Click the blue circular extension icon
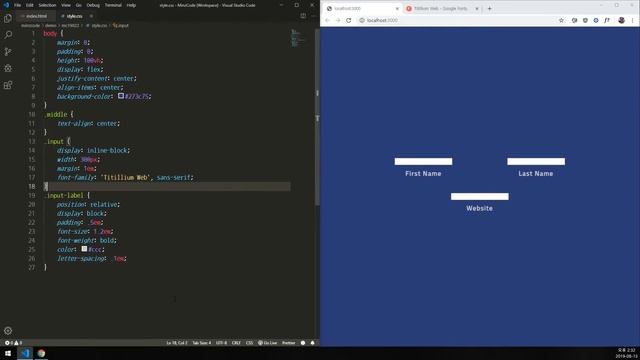The image size is (640, 360). 596,20
